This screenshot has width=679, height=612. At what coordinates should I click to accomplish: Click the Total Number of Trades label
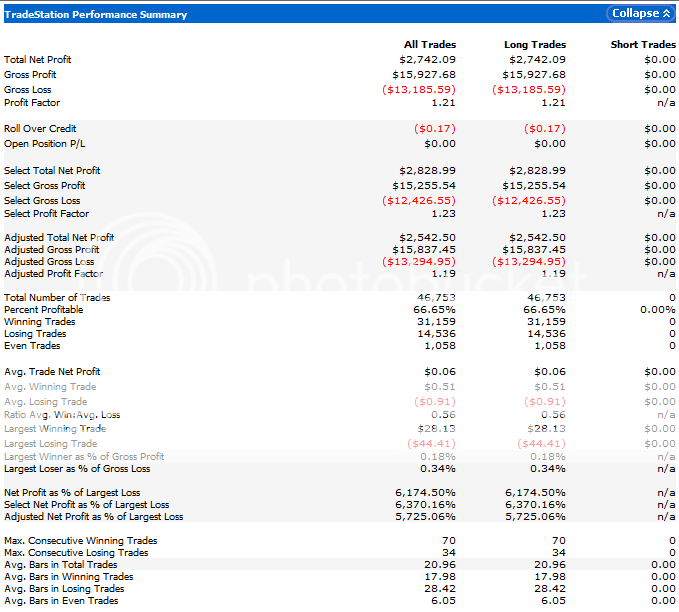57,298
